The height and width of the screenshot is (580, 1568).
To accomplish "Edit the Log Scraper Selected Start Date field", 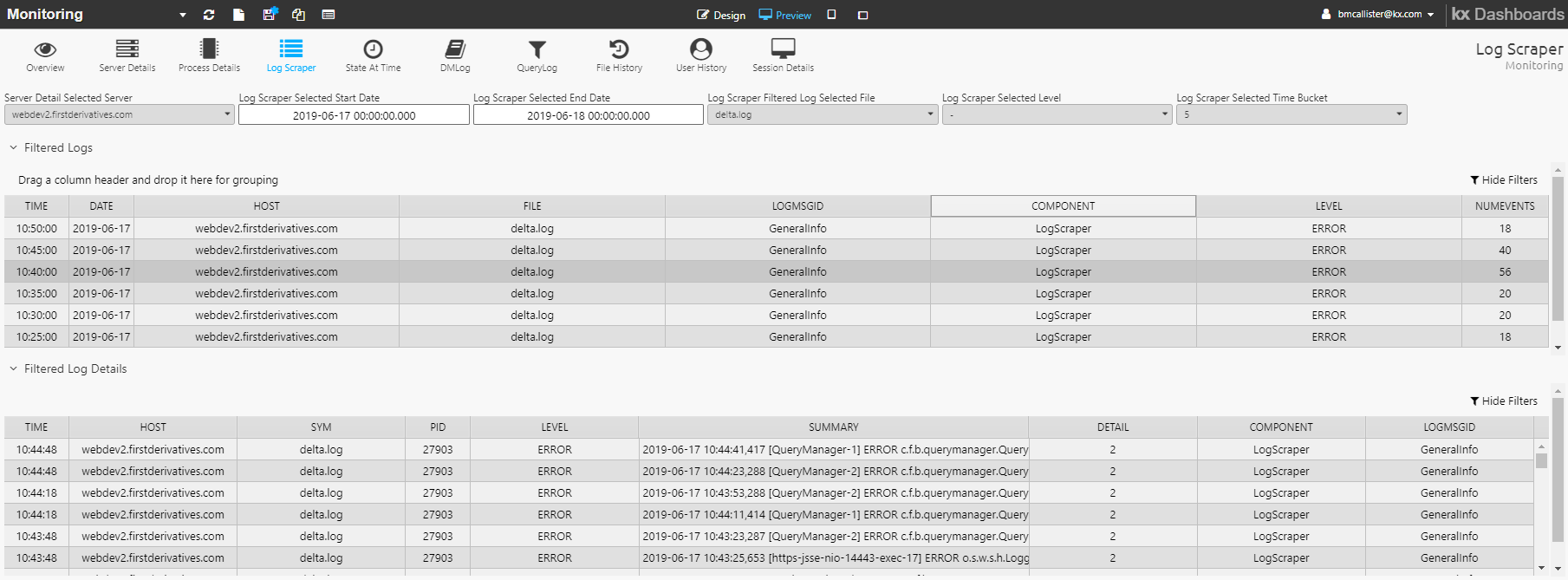I will [x=354, y=115].
